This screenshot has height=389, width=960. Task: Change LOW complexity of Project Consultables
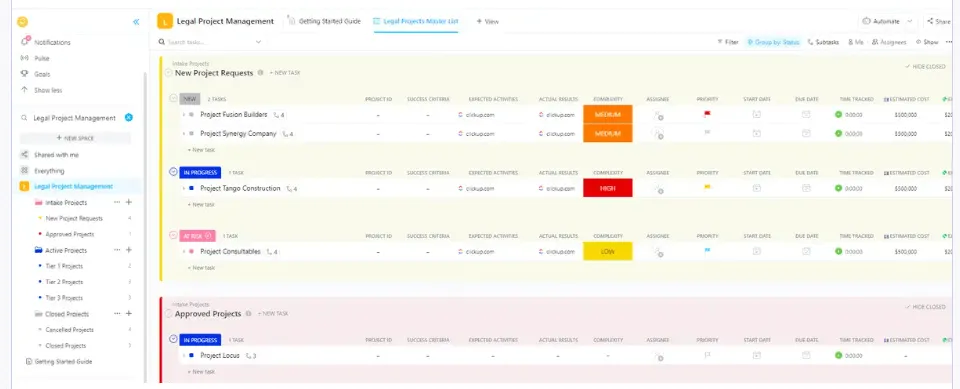point(607,251)
